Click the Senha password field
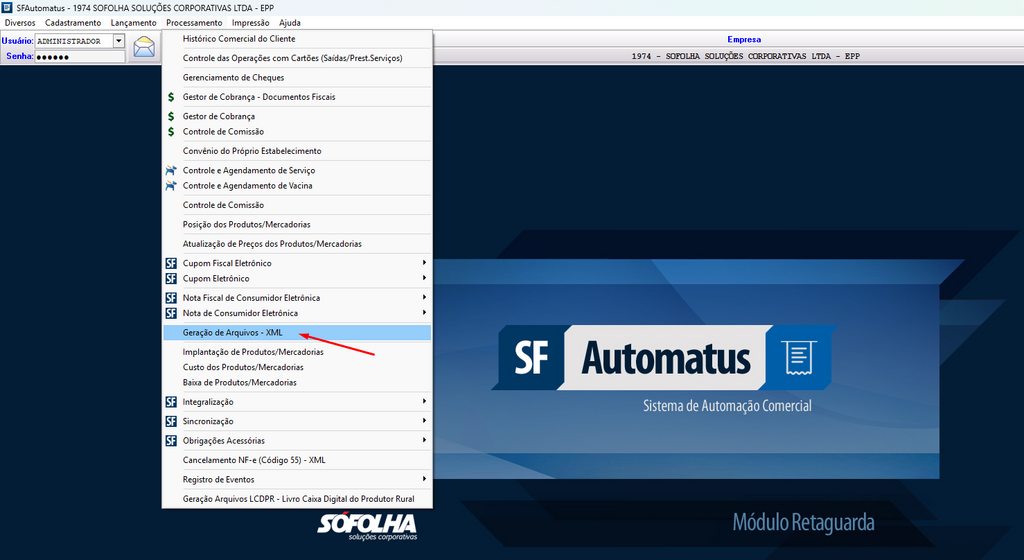The width and height of the screenshot is (1024, 560). (x=80, y=57)
